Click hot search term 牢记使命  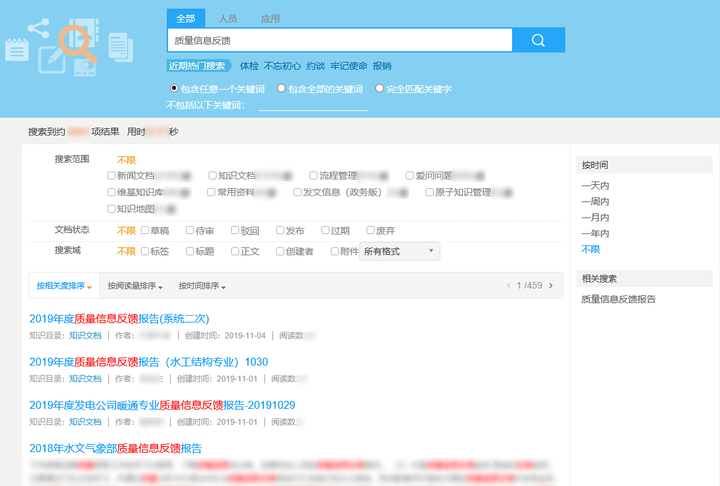349,66
